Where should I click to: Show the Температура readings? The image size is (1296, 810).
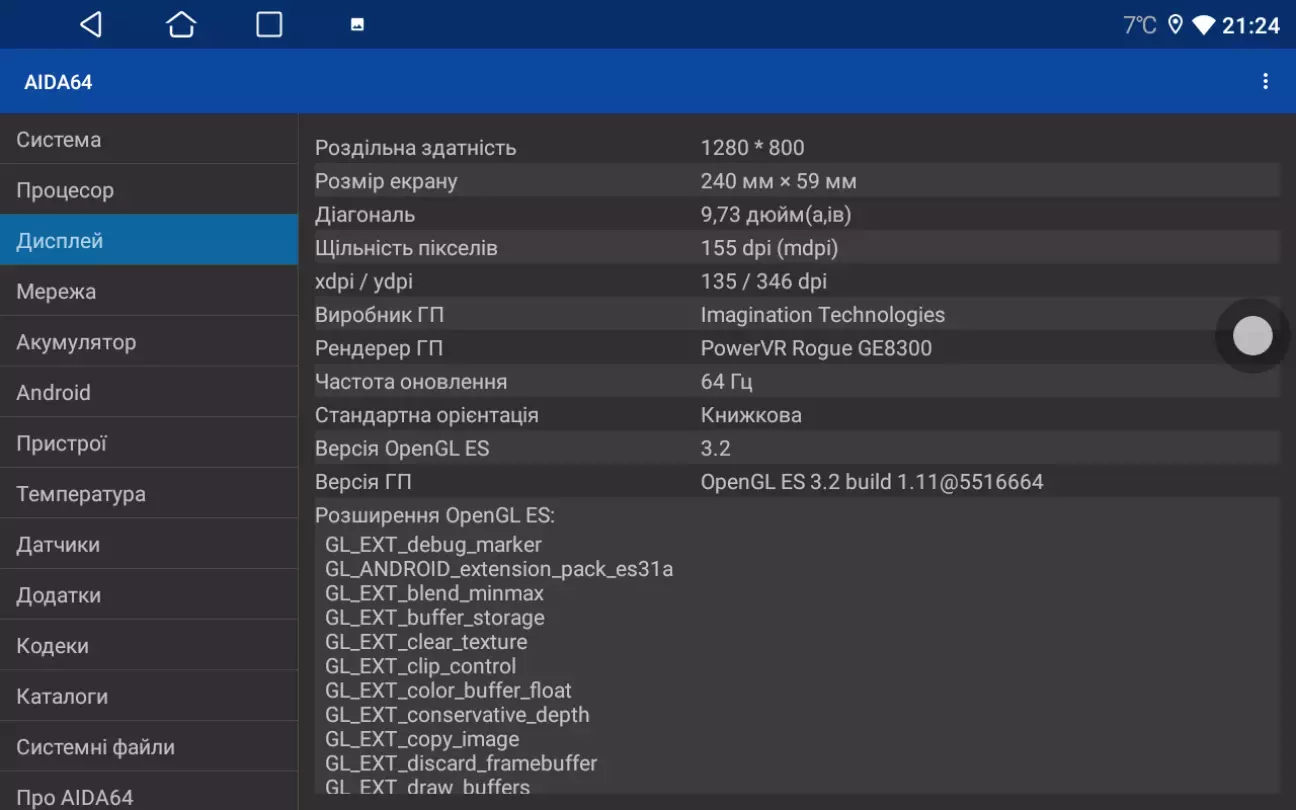(x=149, y=494)
